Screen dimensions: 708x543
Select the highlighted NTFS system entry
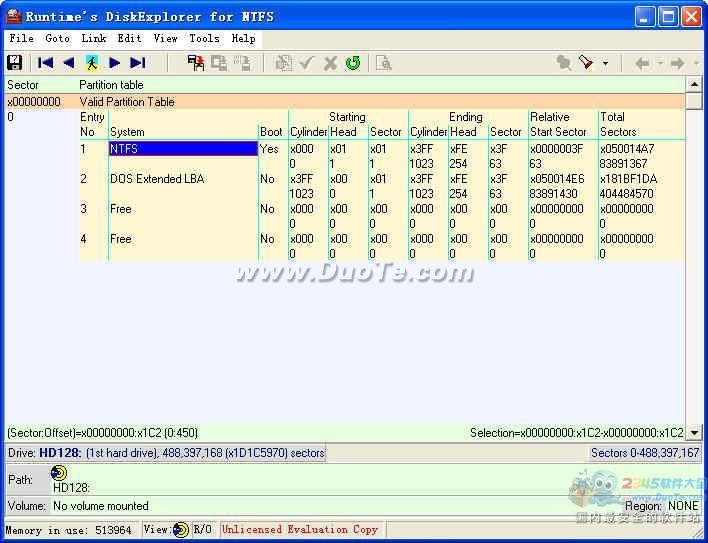click(183, 149)
